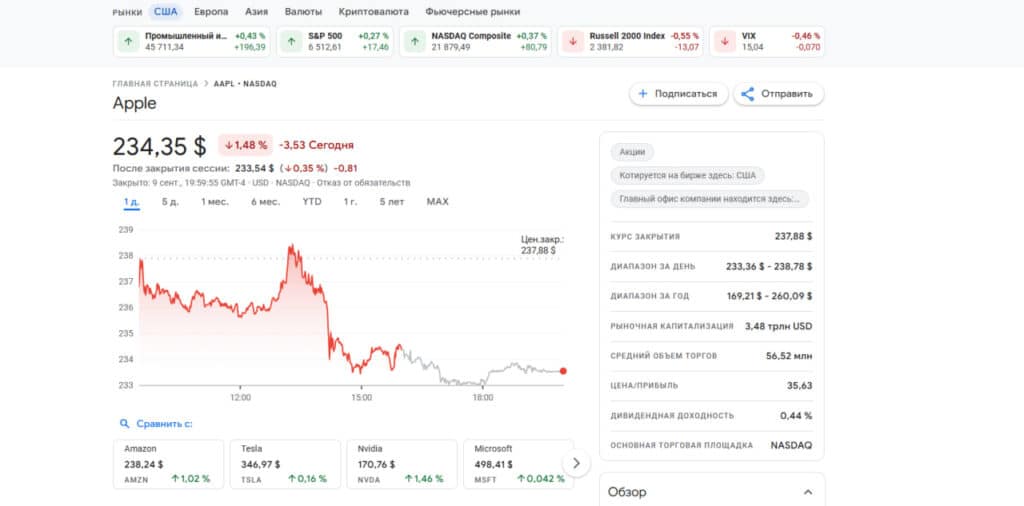Click the СРЕДНИЙ ОБЪЕМ ТОРГОВ label
The height and width of the screenshot is (506, 1024).
click(664, 356)
